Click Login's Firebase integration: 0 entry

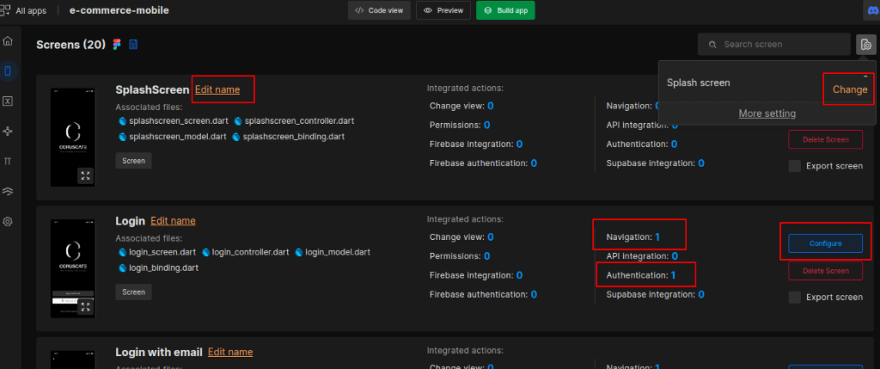(476, 275)
